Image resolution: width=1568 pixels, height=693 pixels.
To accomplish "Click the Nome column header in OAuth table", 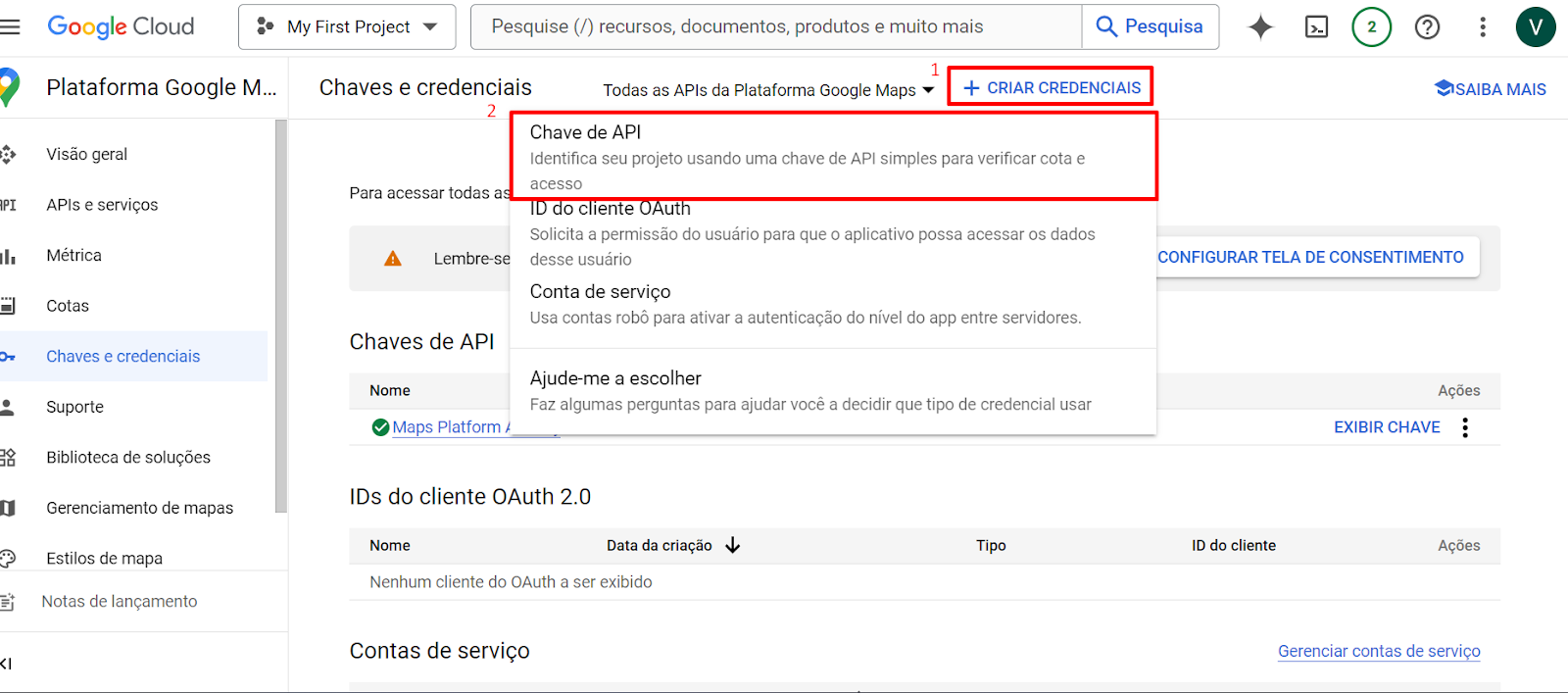I will (390, 545).
